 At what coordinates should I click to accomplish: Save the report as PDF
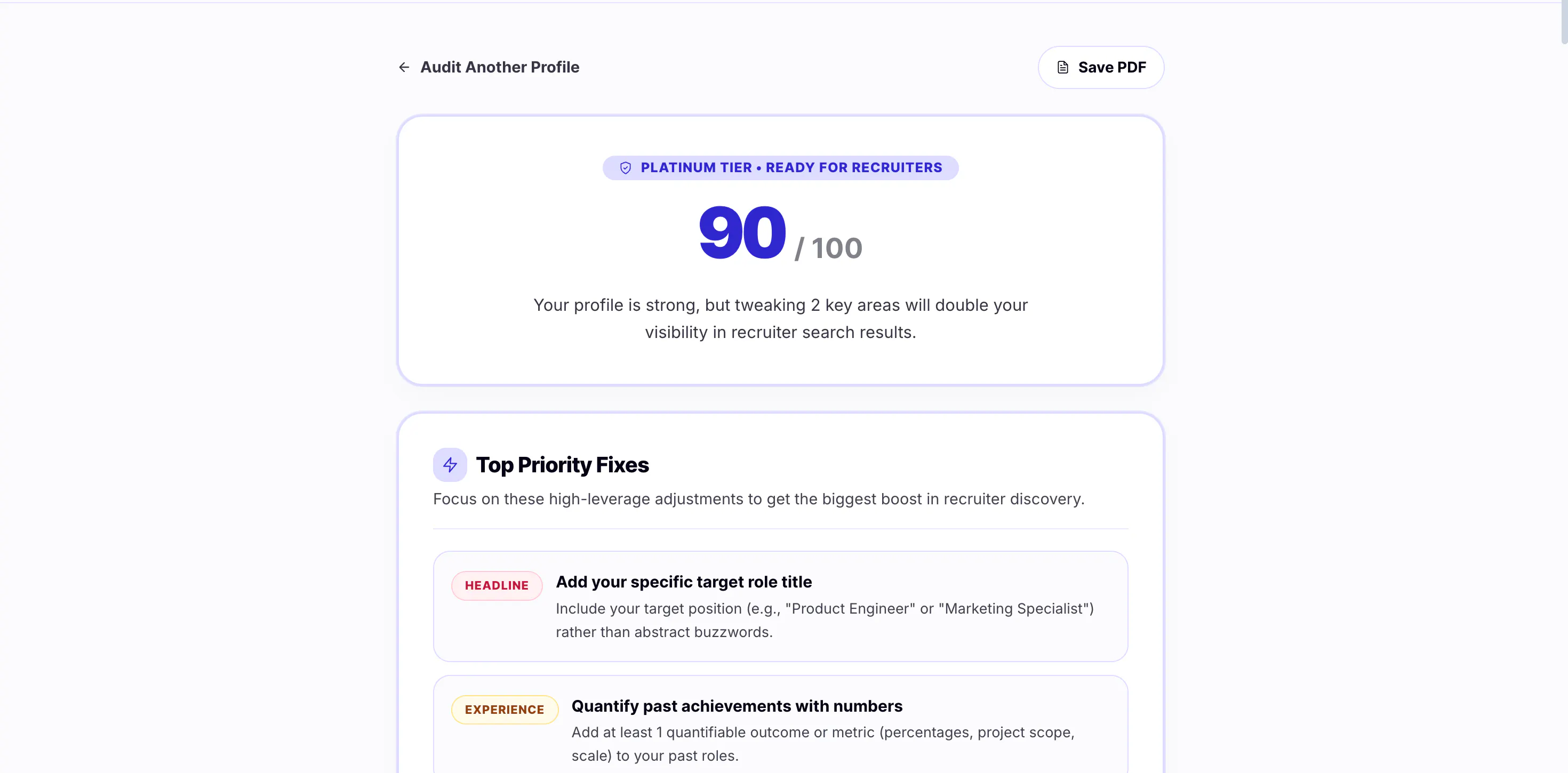click(x=1100, y=67)
